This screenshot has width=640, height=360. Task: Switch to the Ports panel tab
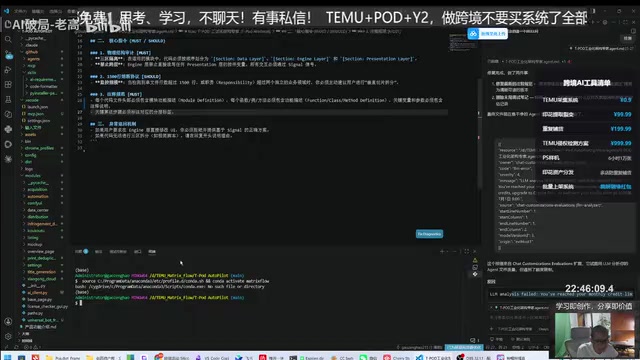pyautogui.click(x=138, y=251)
